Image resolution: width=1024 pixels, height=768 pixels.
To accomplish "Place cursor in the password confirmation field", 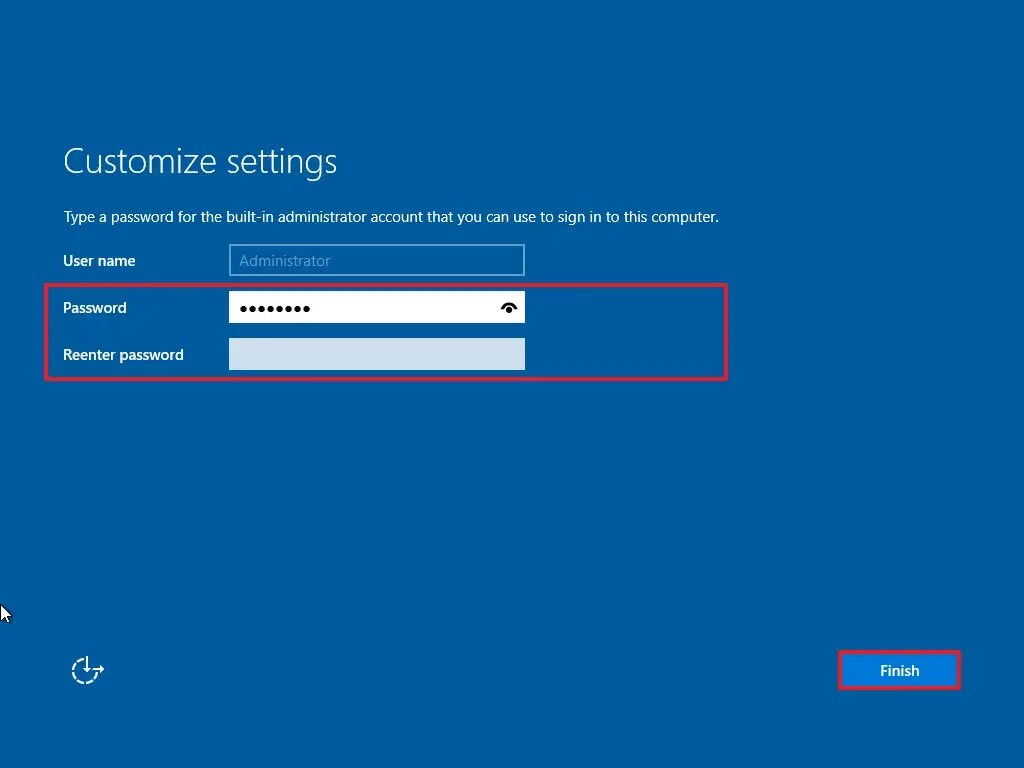I will click(376, 354).
